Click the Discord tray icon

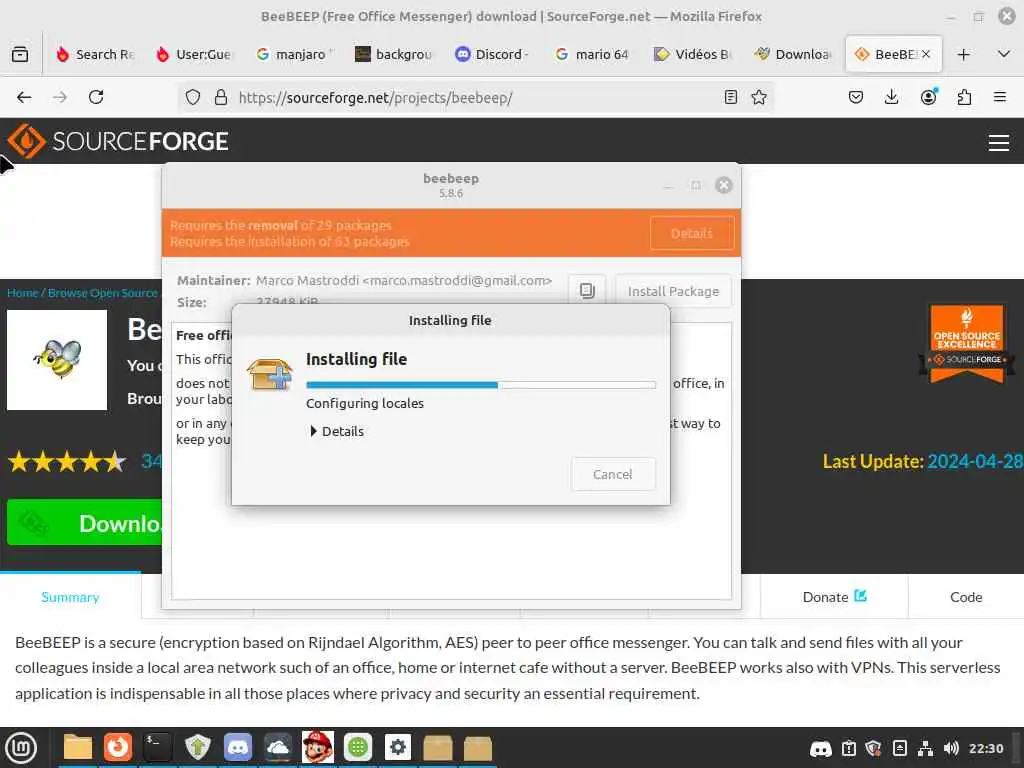coord(820,748)
